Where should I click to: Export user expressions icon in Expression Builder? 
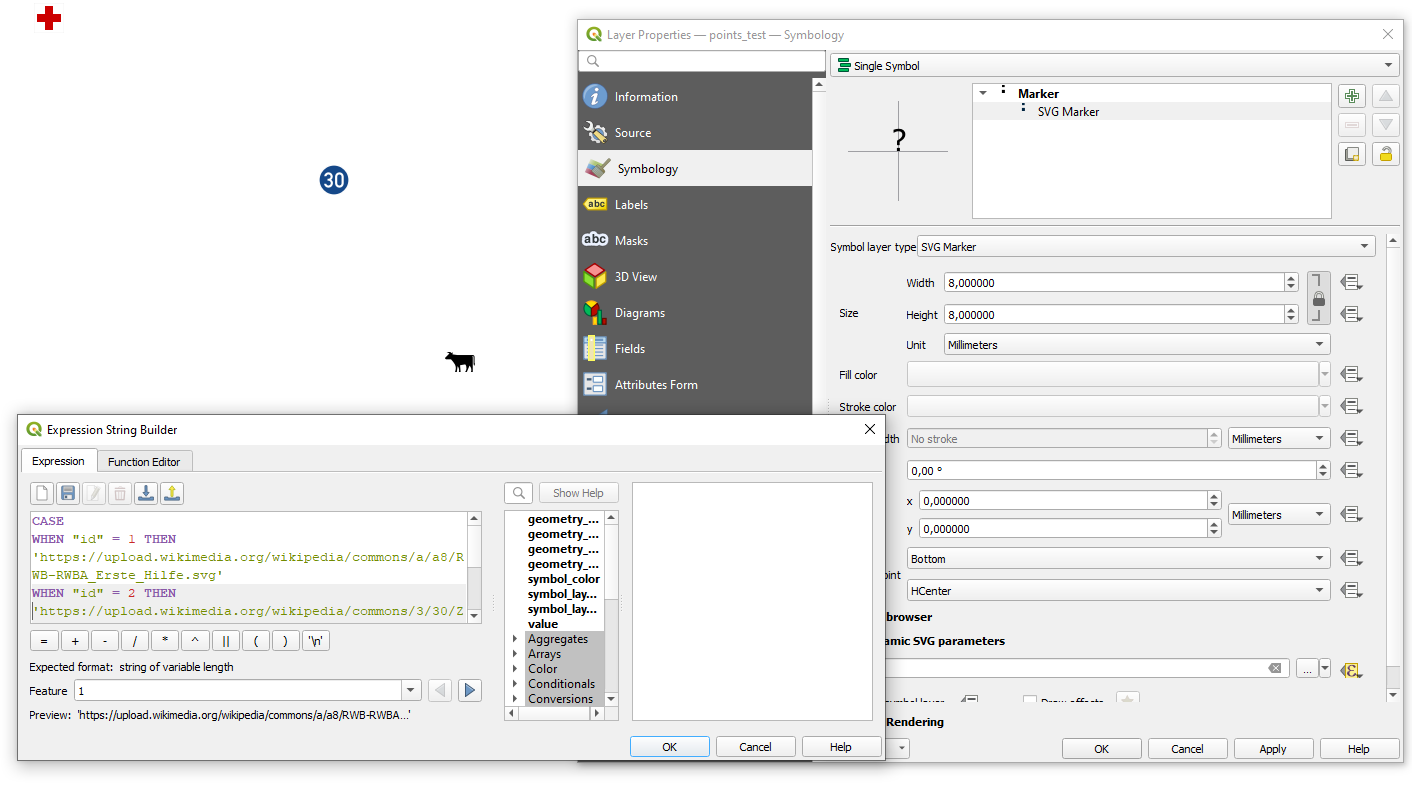[172, 493]
